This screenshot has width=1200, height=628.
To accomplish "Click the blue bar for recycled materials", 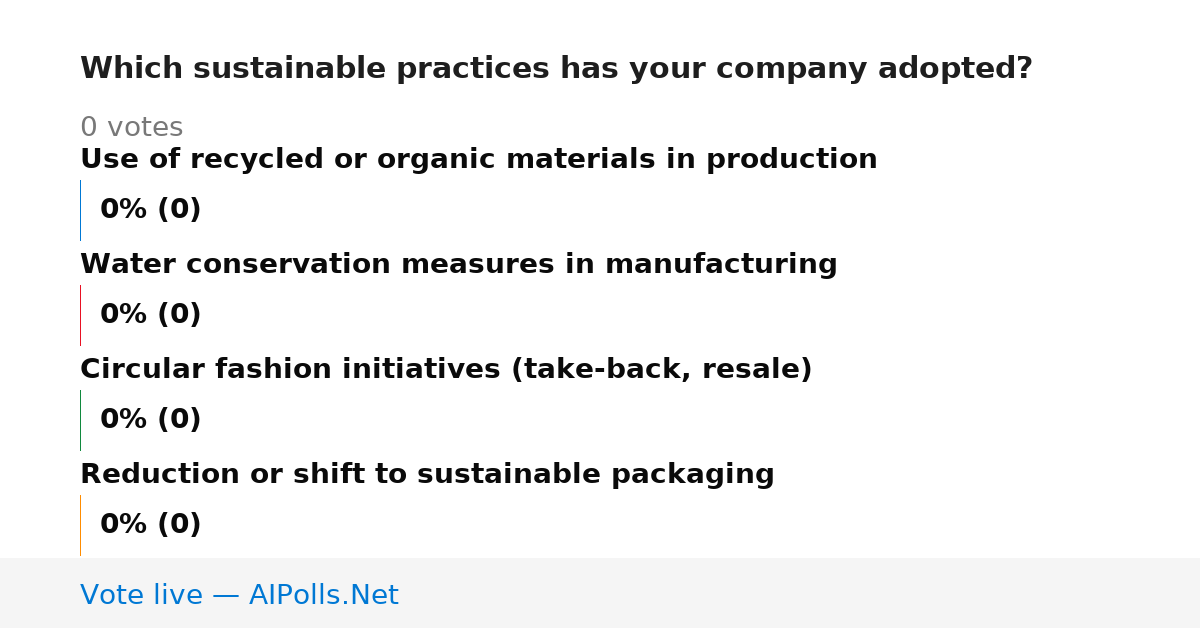I will click(80, 210).
